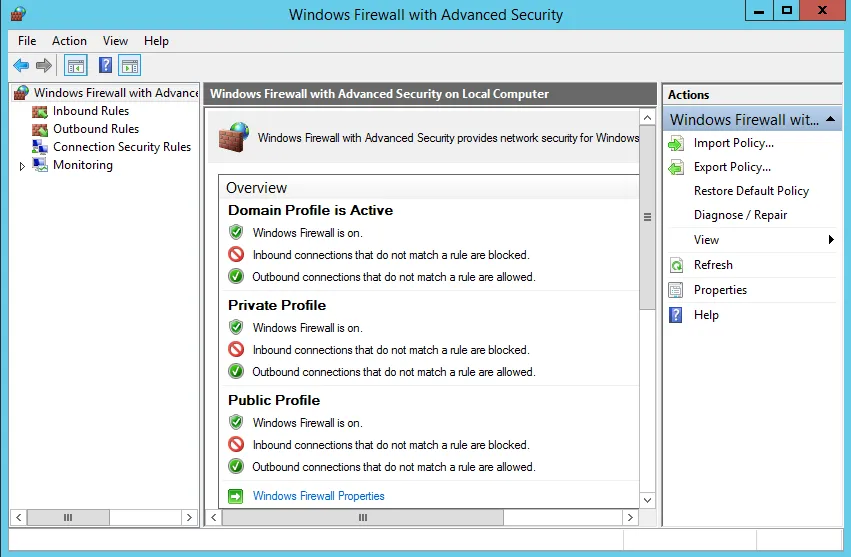Toggle the Show/Hide Action Pane icon
The height and width of the screenshot is (557, 851).
click(129, 66)
